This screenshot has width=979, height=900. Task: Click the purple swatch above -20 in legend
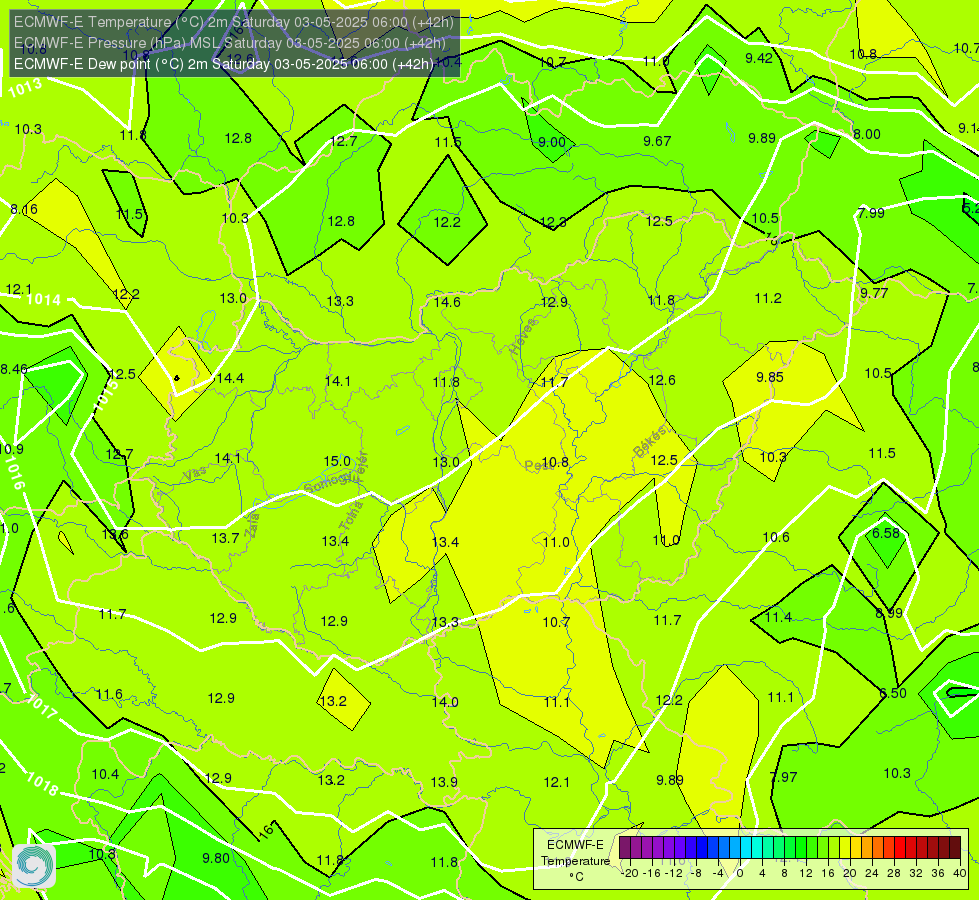[x=625, y=848]
